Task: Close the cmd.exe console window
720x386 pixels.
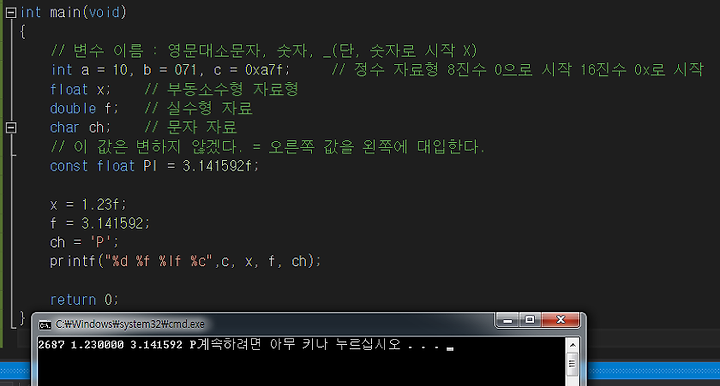Action: click(561, 320)
